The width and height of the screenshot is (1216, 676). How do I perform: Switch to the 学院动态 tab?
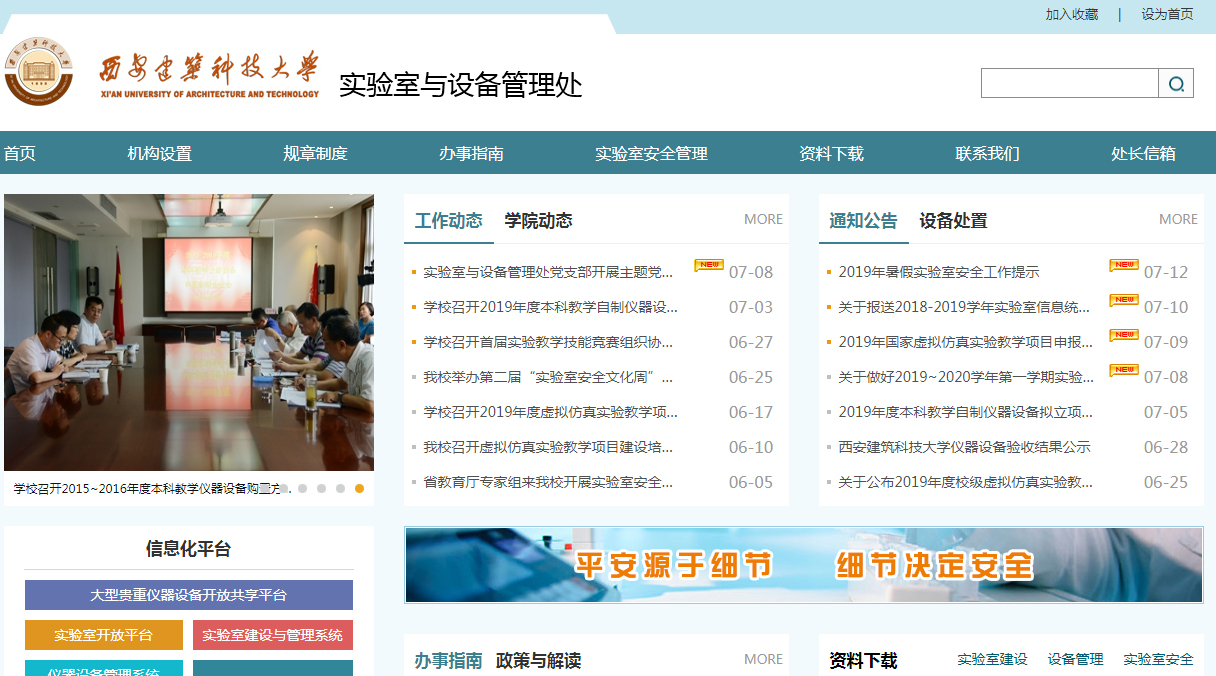[538, 221]
